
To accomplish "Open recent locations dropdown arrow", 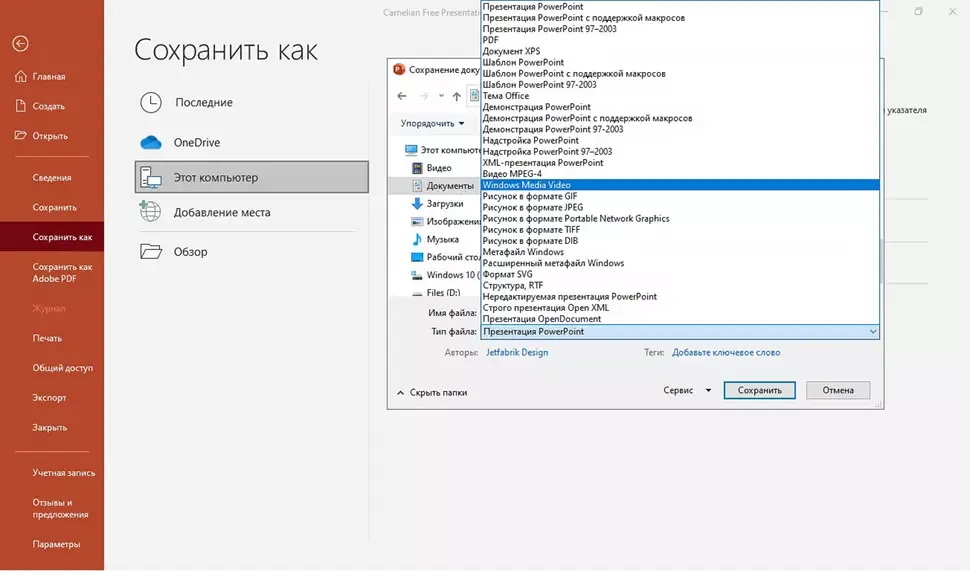I will click(x=441, y=96).
